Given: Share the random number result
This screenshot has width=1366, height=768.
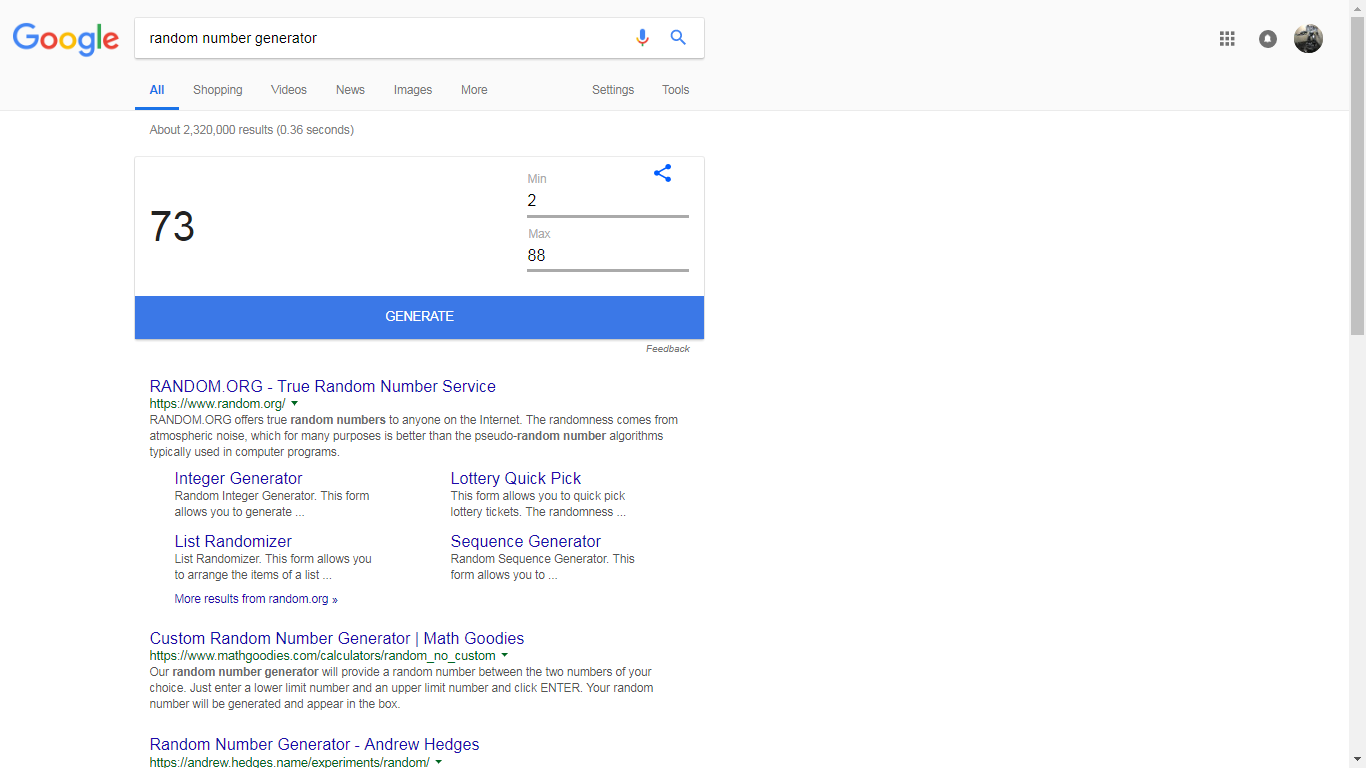Looking at the screenshot, I should [662, 173].
